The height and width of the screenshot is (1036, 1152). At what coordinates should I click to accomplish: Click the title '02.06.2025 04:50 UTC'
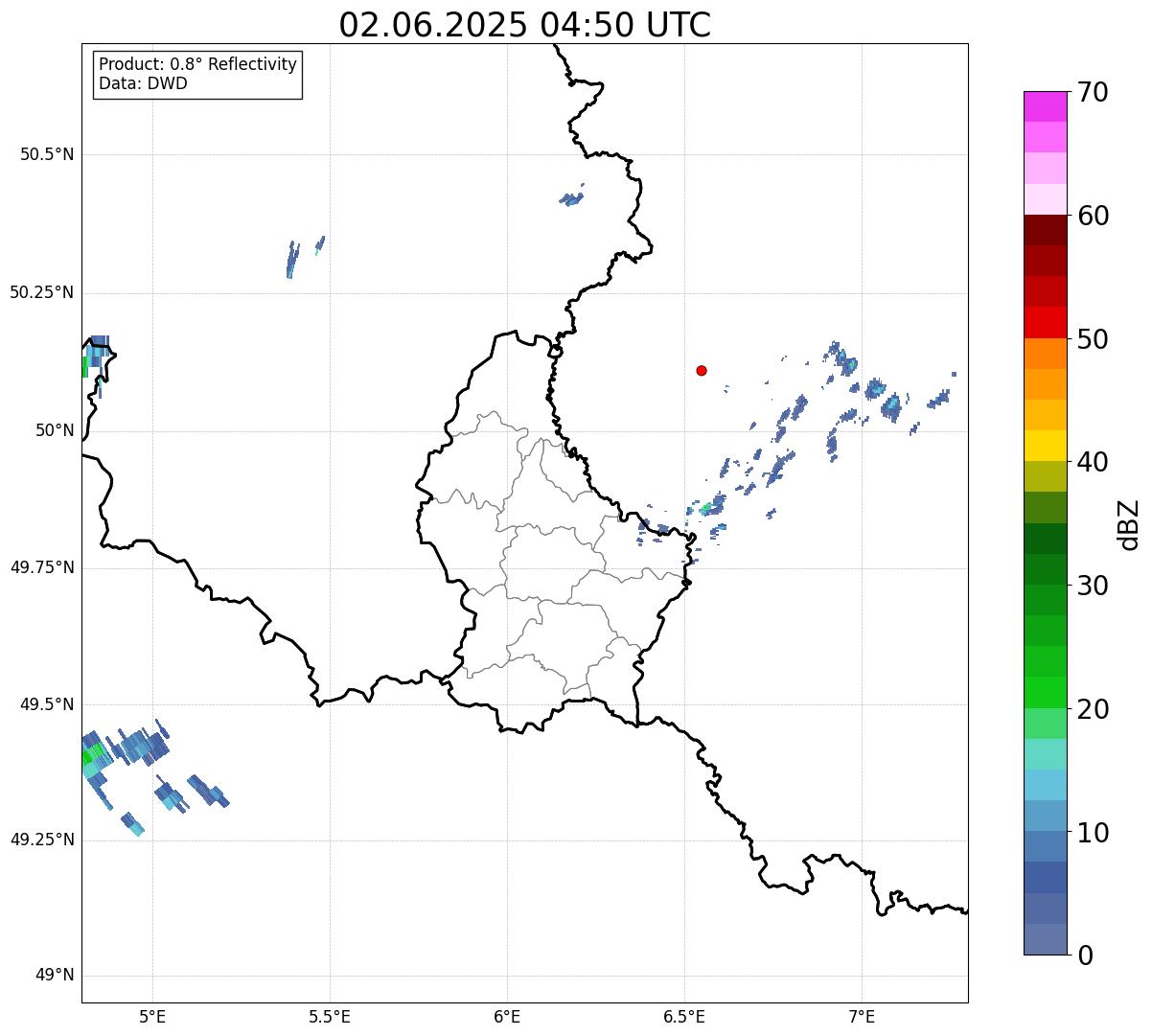click(525, 25)
